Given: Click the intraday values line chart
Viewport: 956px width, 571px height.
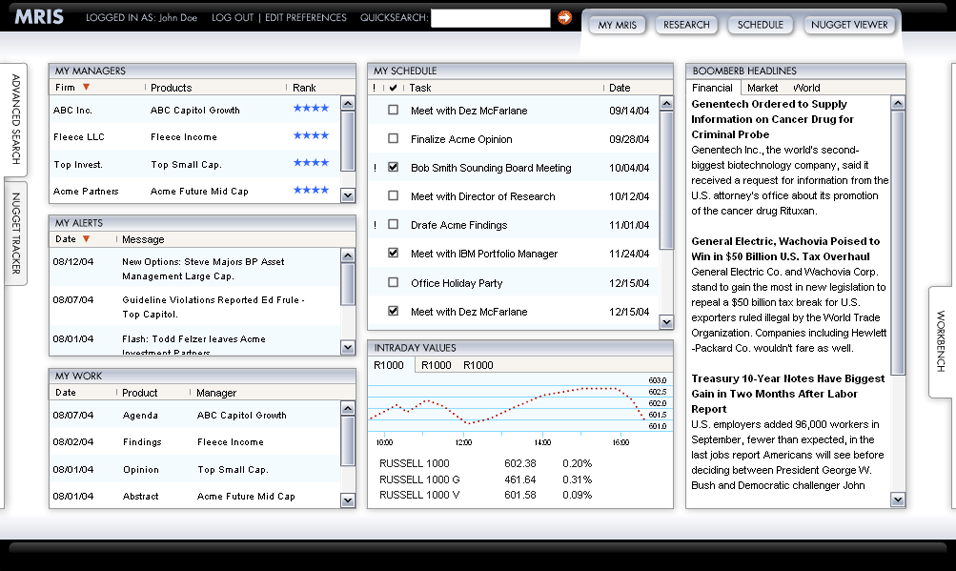Looking at the screenshot, I should pos(520,404).
